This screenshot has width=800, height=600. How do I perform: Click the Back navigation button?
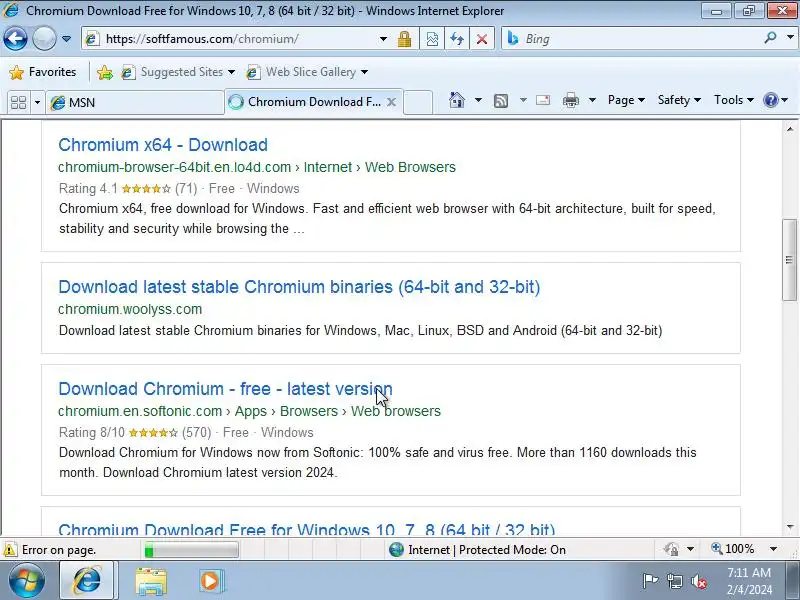15,39
